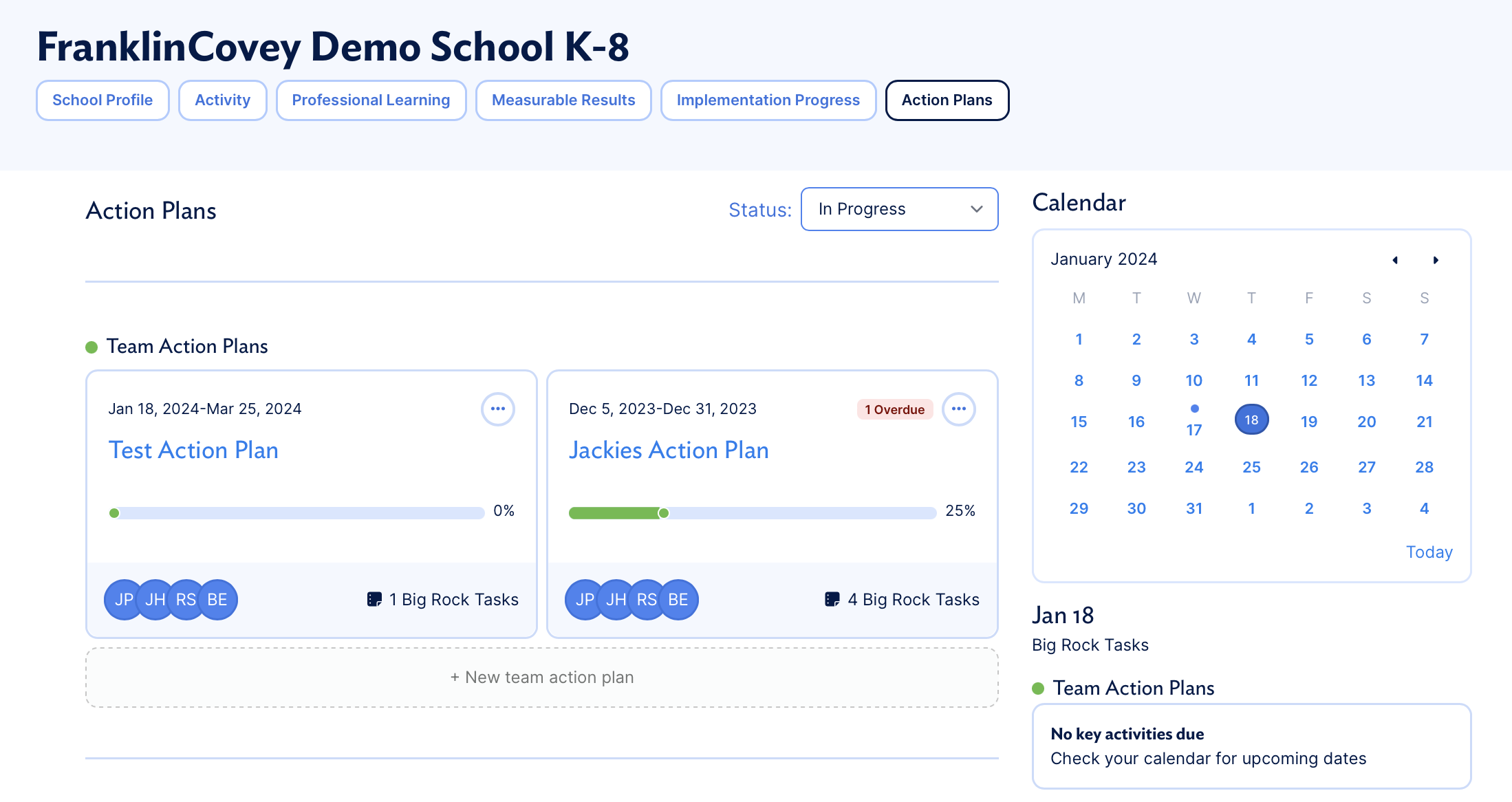This screenshot has width=1512, height=802.
Task: Click Jackies plan 25% progress bar handle
Action: [663, 513]
